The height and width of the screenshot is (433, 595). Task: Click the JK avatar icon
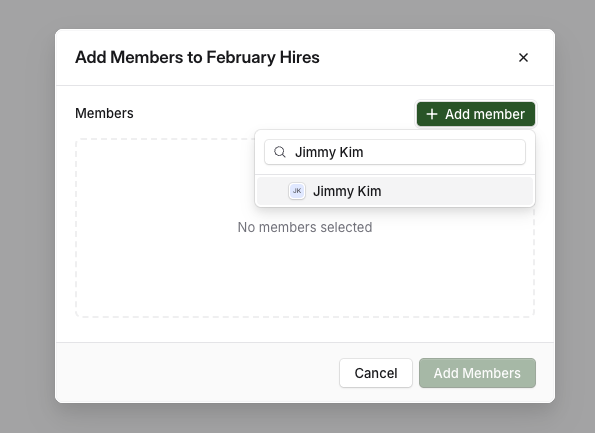pos(297,191)
